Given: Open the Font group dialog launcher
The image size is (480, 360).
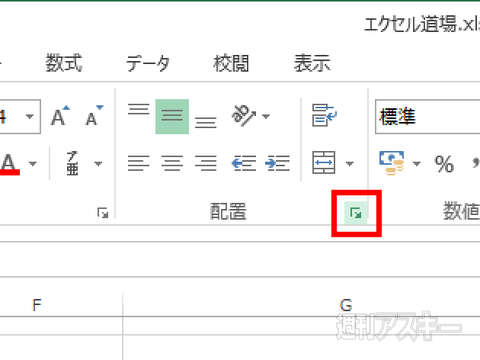Looking at the screenshot, I should coord(103,213).
